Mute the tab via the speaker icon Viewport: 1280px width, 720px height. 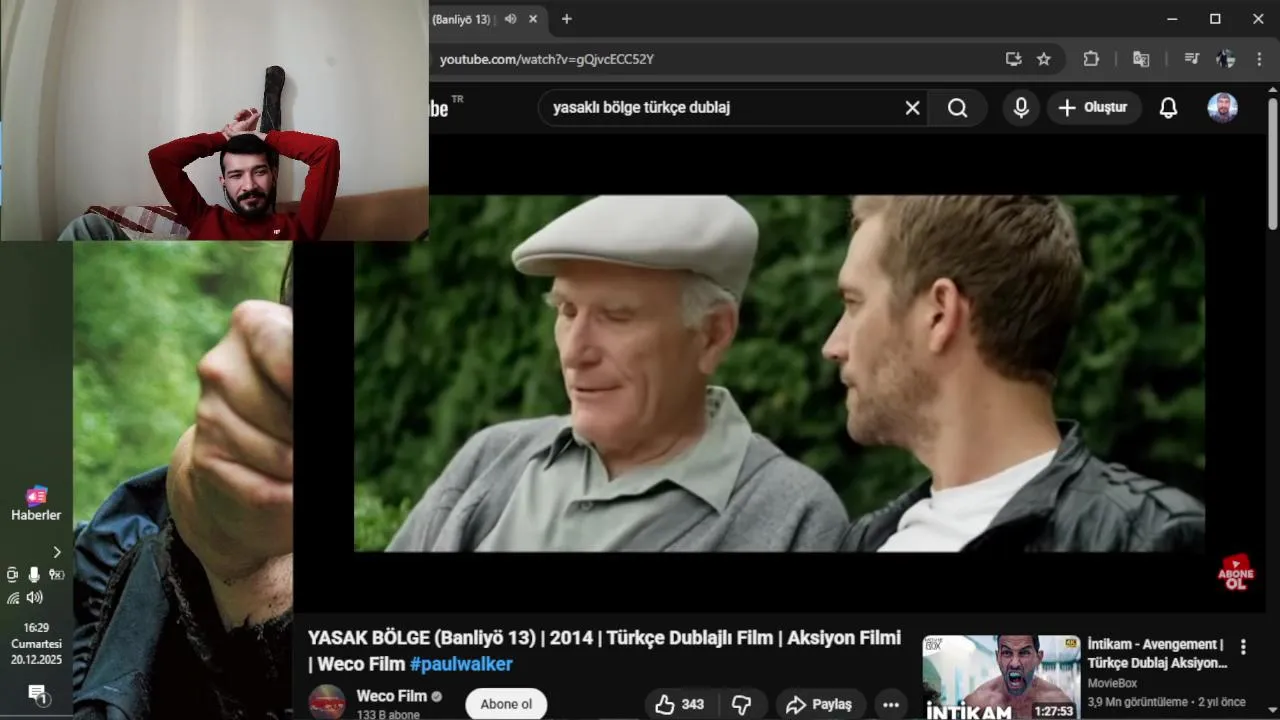tap(511, 19)
